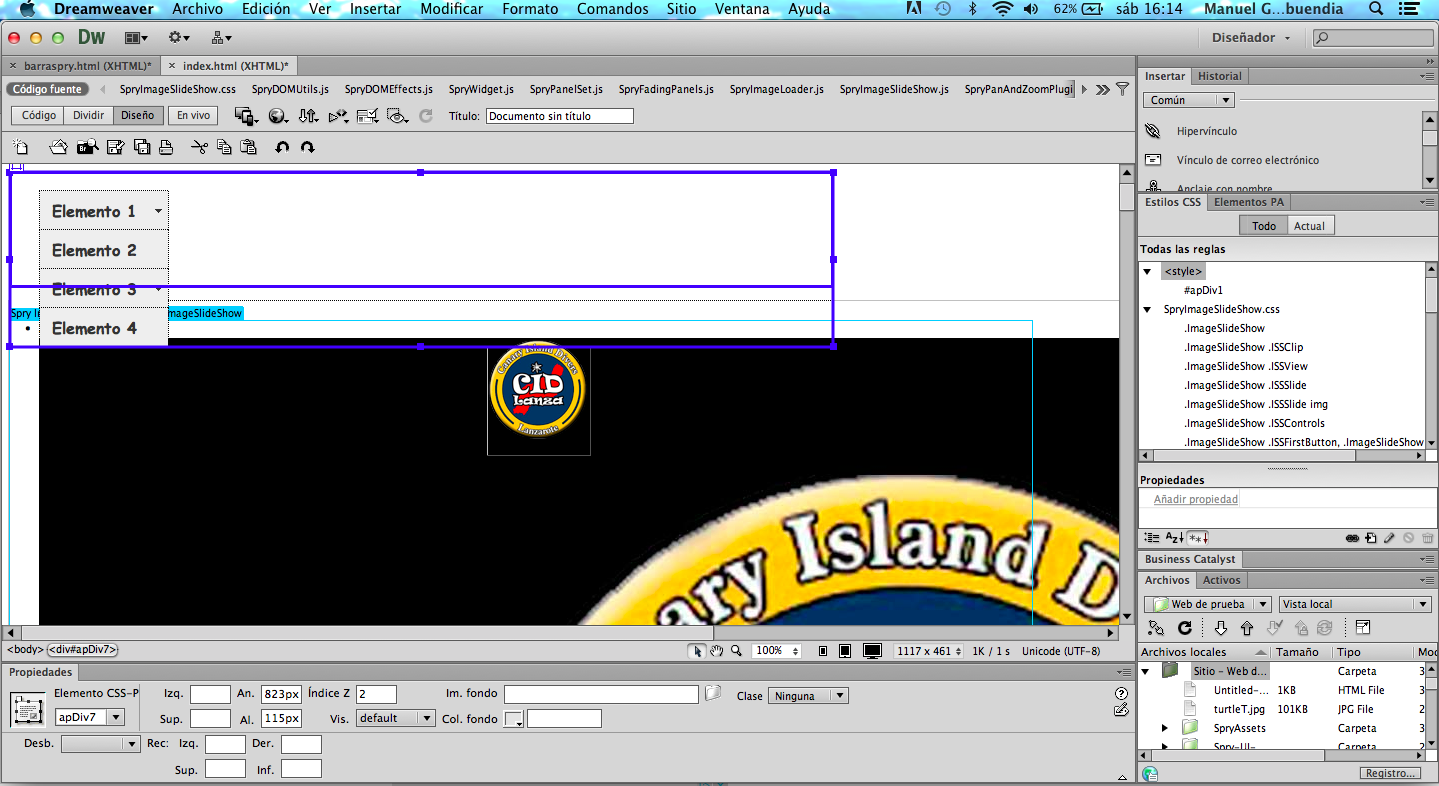This screenshot has height=786, width=1439.
Task: Open the Vis. visibility dropdown
Action: 396,718
